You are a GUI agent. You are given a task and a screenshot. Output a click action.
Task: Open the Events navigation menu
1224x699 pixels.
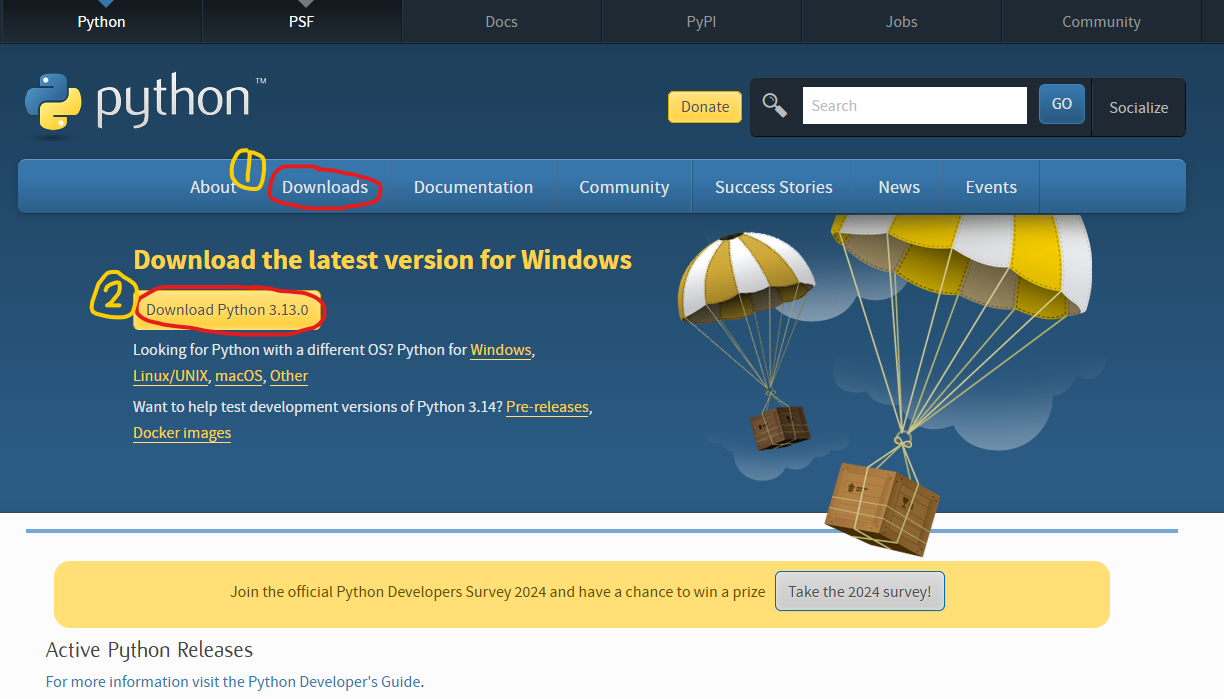point(991,187)
